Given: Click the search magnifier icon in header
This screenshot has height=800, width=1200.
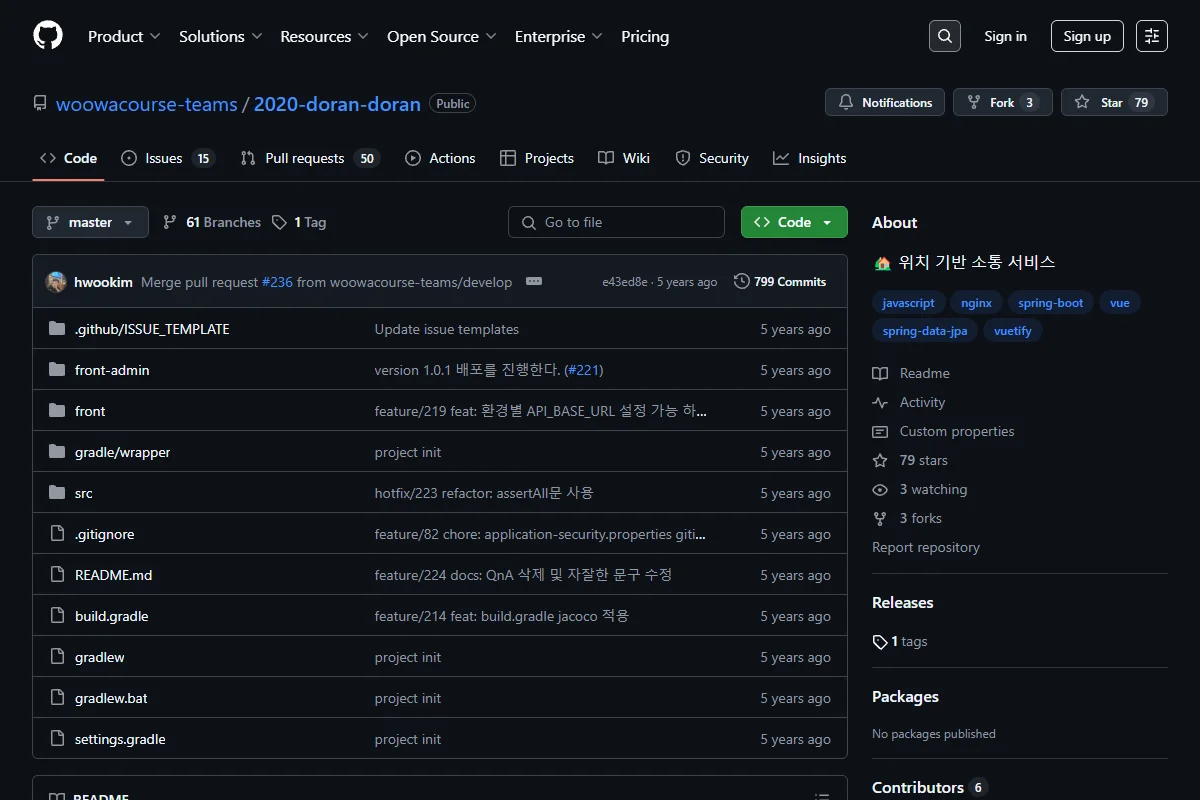Looking at the screenshot, I should 944,36.
